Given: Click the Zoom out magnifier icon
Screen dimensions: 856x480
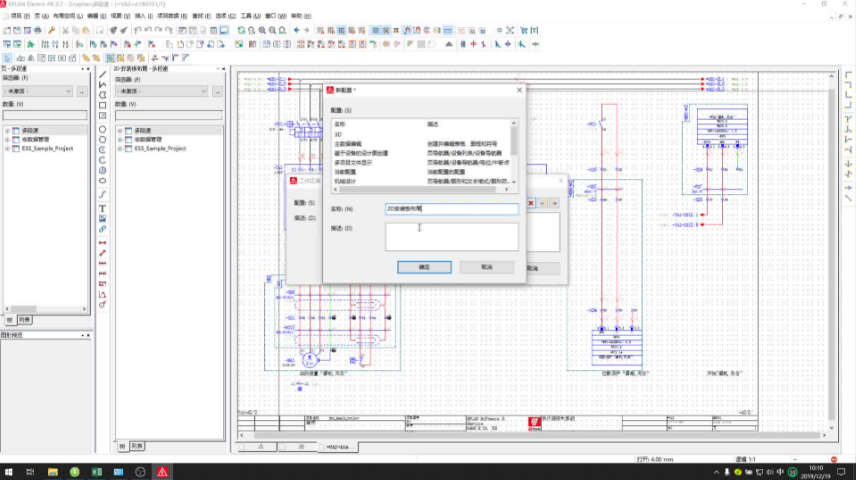Looking at the screenshot, I should click(x=272, y=31).
